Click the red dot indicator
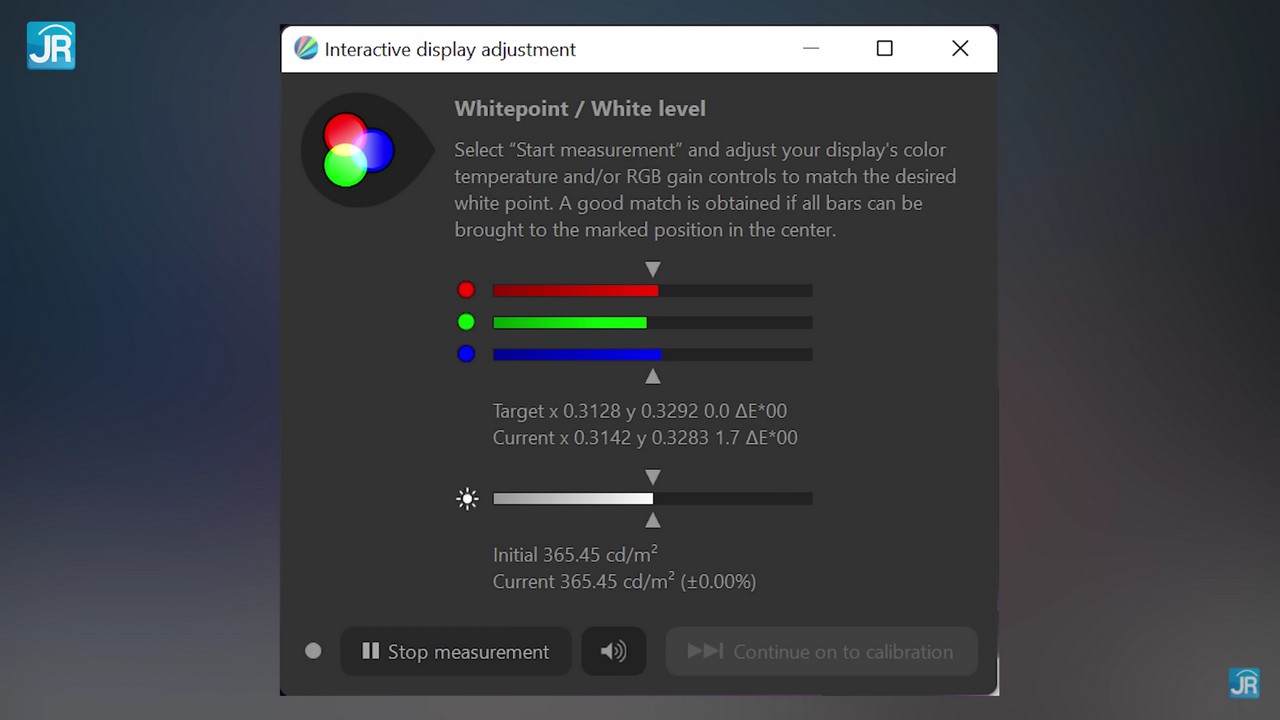This screenshot has width=1280, height=720. pos(466,290)
